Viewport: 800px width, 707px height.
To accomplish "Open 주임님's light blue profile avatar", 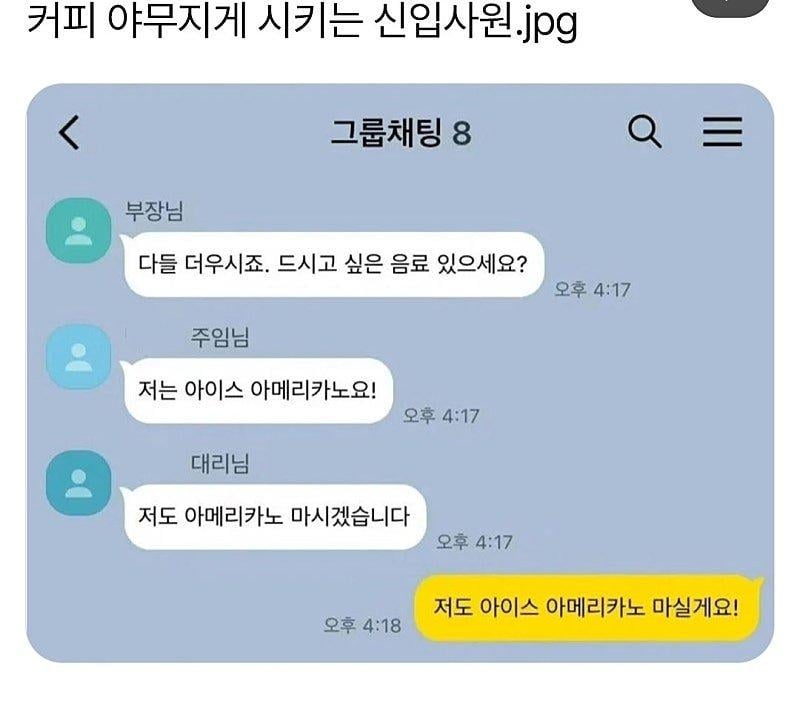I will 79,357.
